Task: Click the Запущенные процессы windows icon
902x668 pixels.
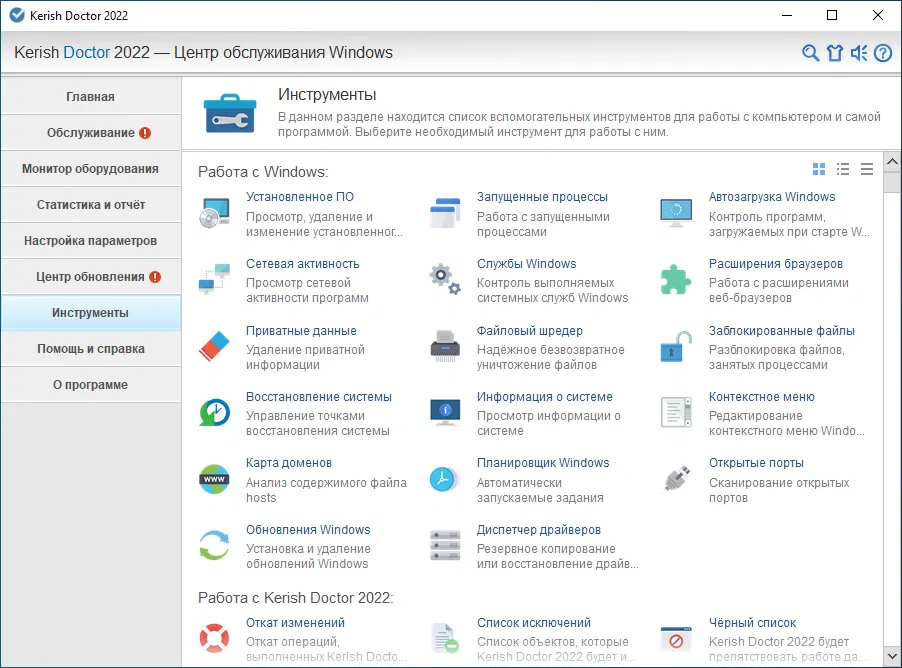Action: click(445, 213)
